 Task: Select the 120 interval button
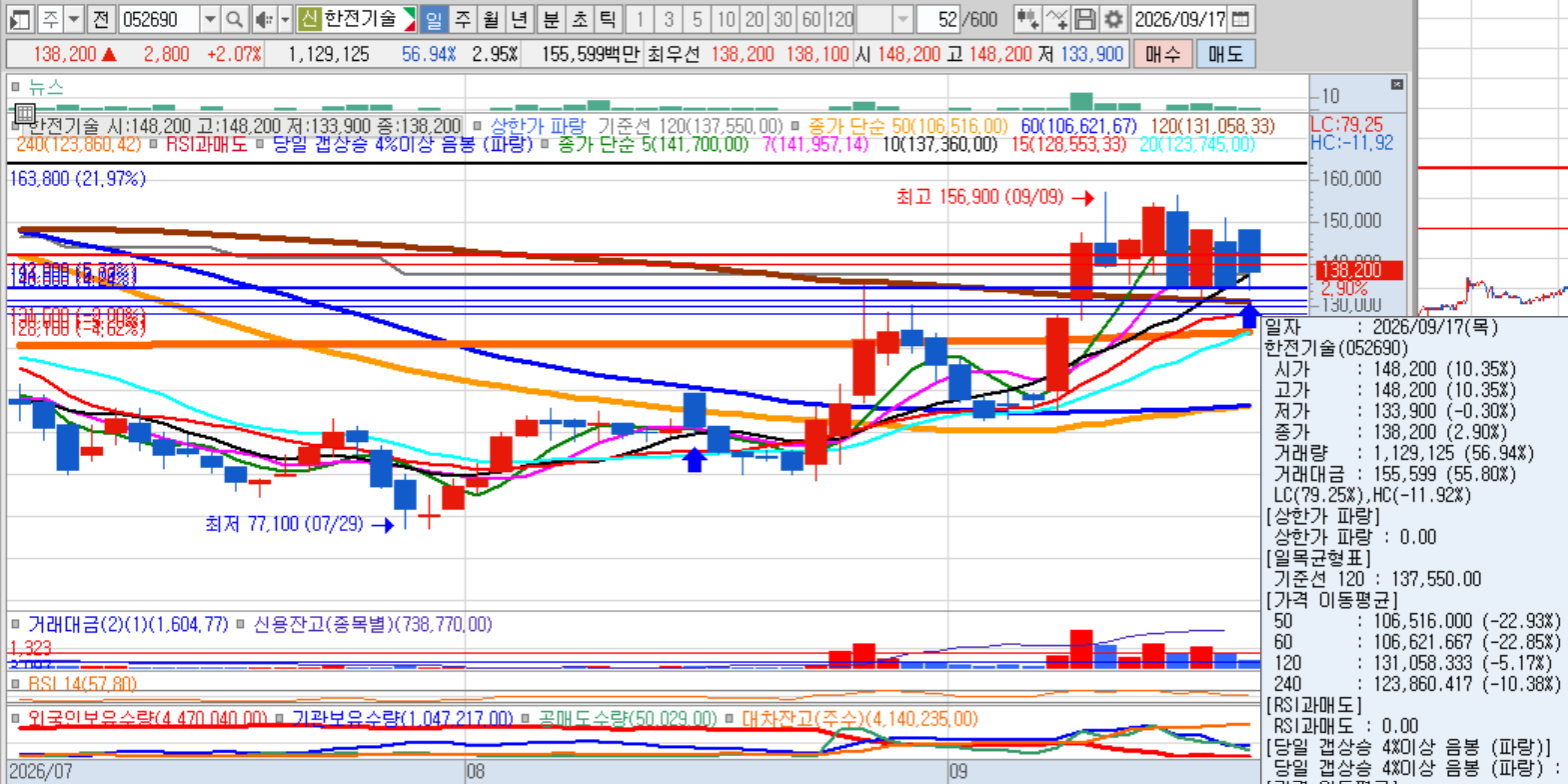[x=840, y=19]
